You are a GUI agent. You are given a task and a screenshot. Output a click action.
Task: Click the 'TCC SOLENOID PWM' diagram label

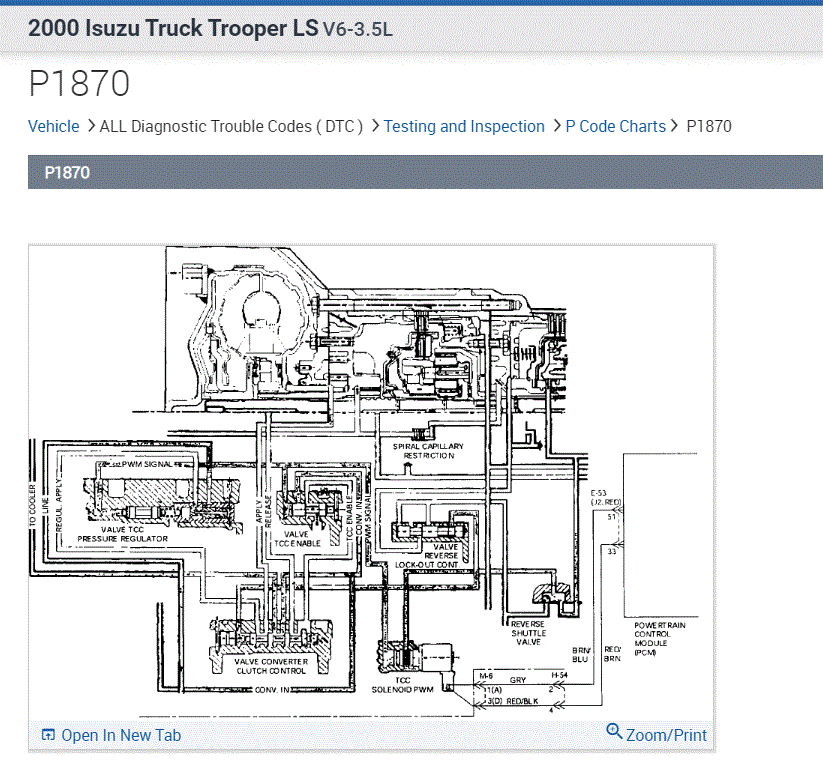click(403, 685)
